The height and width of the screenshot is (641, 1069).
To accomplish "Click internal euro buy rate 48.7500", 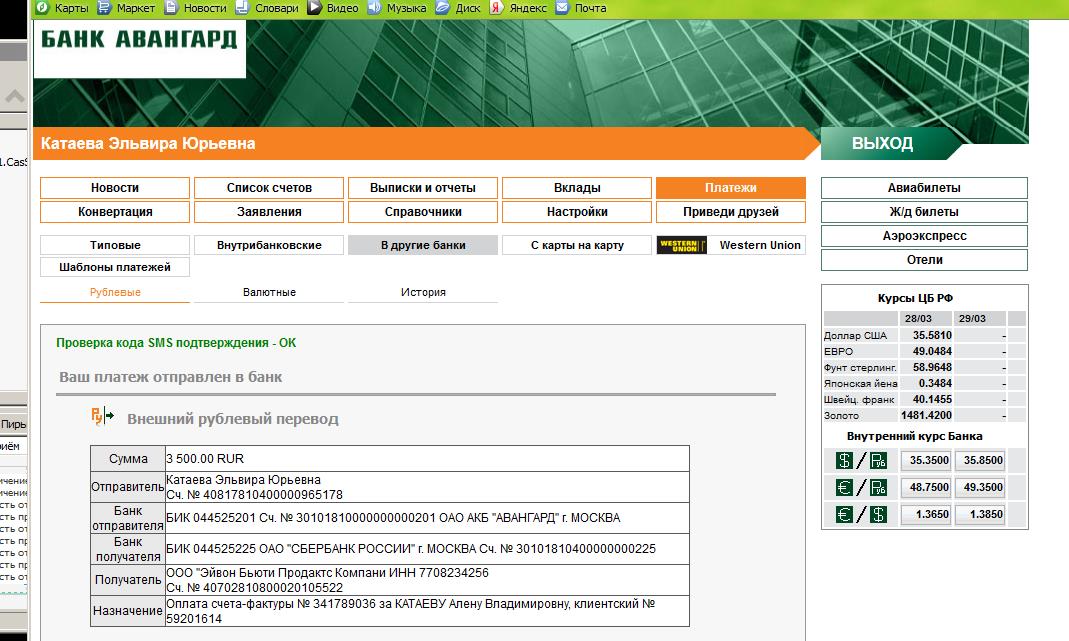I will coord(928,488).
